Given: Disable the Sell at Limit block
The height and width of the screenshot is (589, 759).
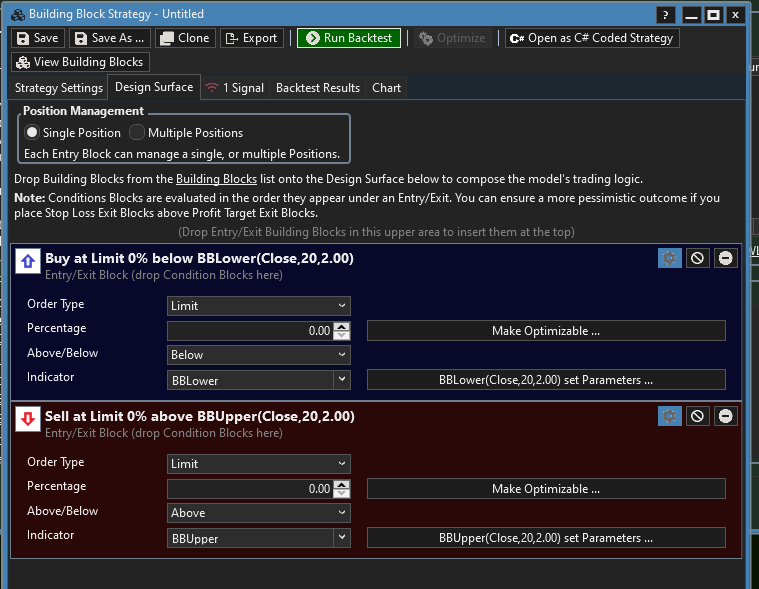Looking at the screenshot, I should (x=698, y=416).
